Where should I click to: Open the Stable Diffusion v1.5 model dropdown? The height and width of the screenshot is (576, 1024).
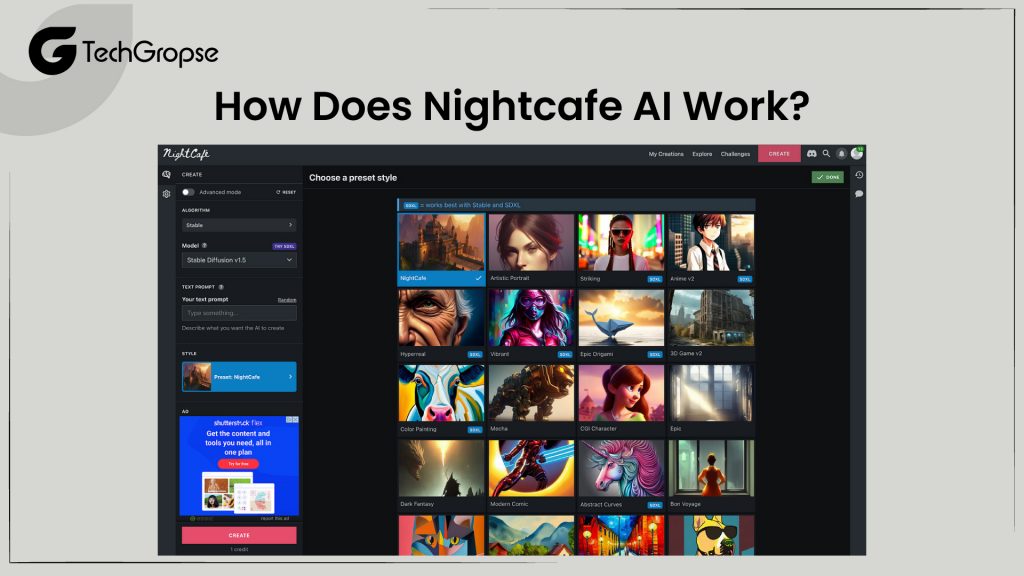pos(238,260)
